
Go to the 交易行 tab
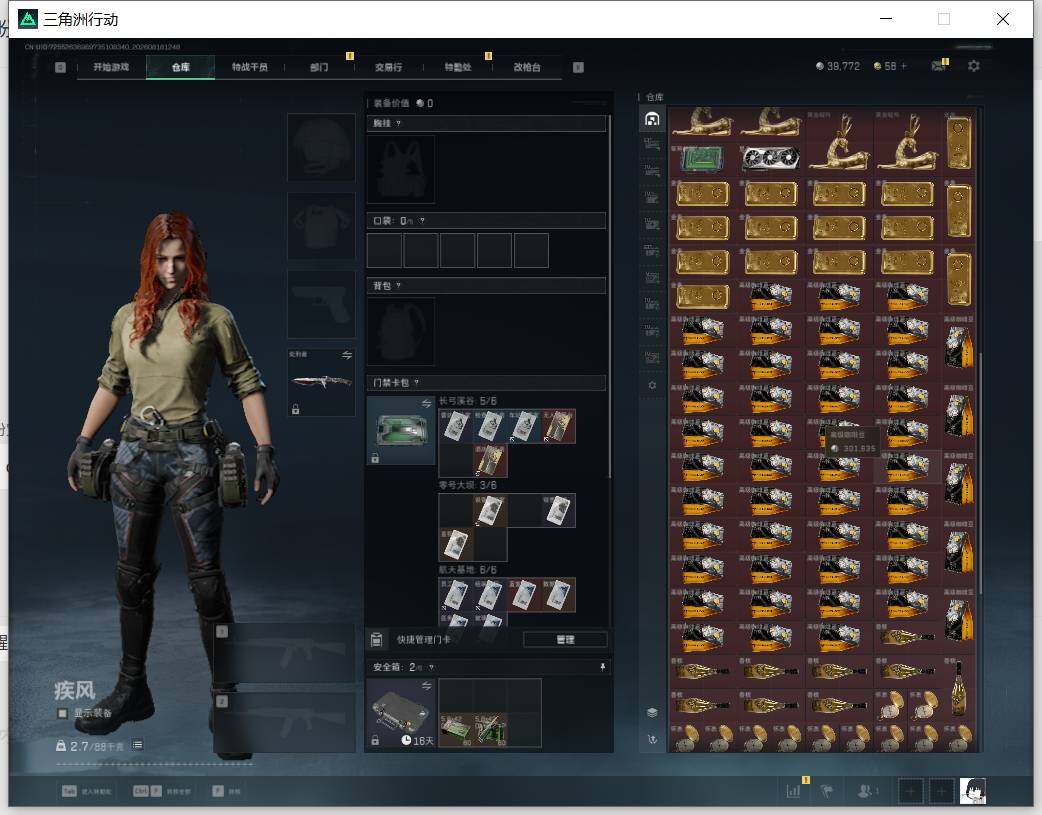tap(388, 67)
